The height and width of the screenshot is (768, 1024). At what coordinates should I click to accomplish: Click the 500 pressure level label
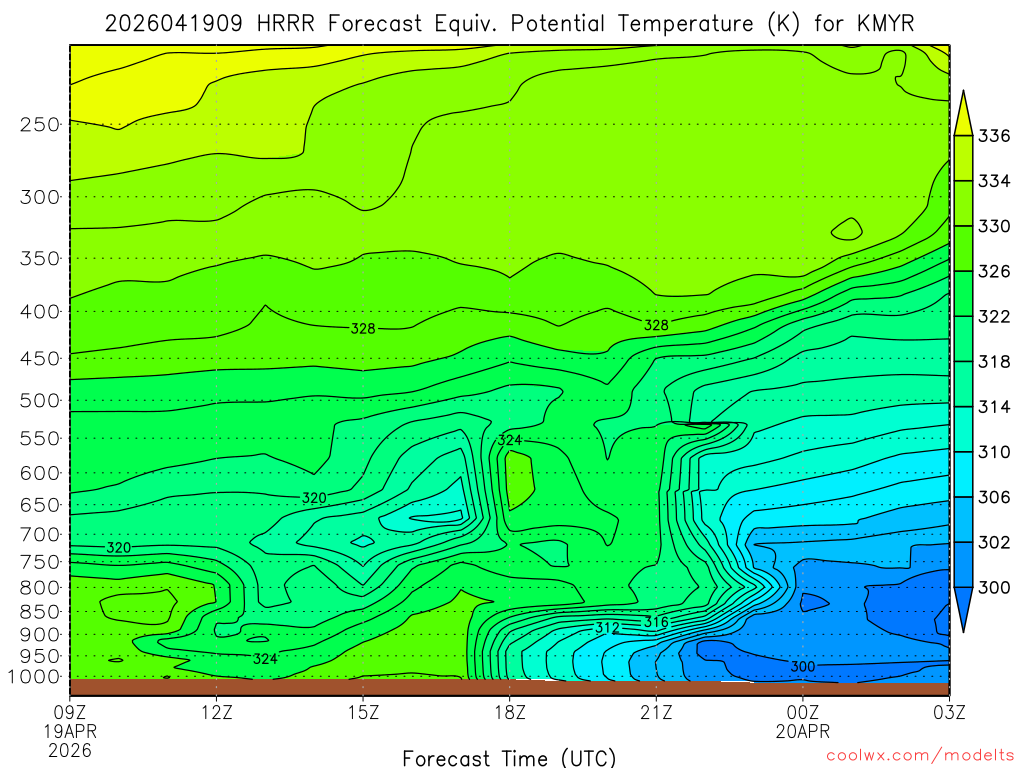point(40,400)
